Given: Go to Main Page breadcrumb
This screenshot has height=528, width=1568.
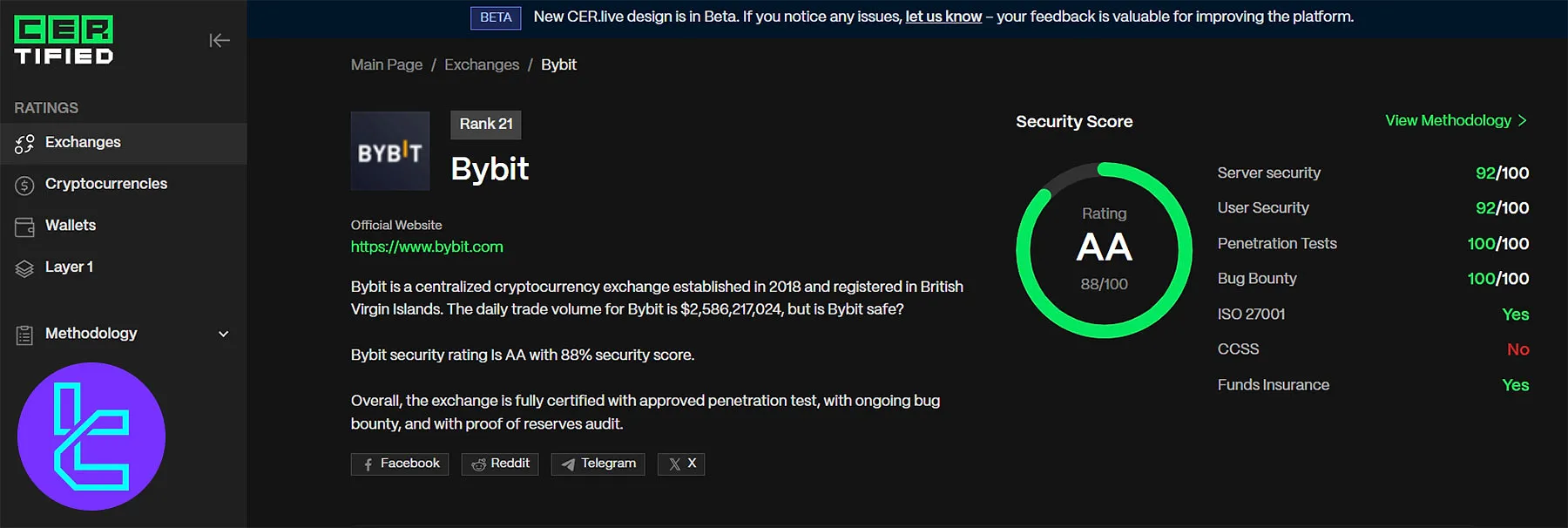Looking at the screenshot, I should [x=387, y=64].
